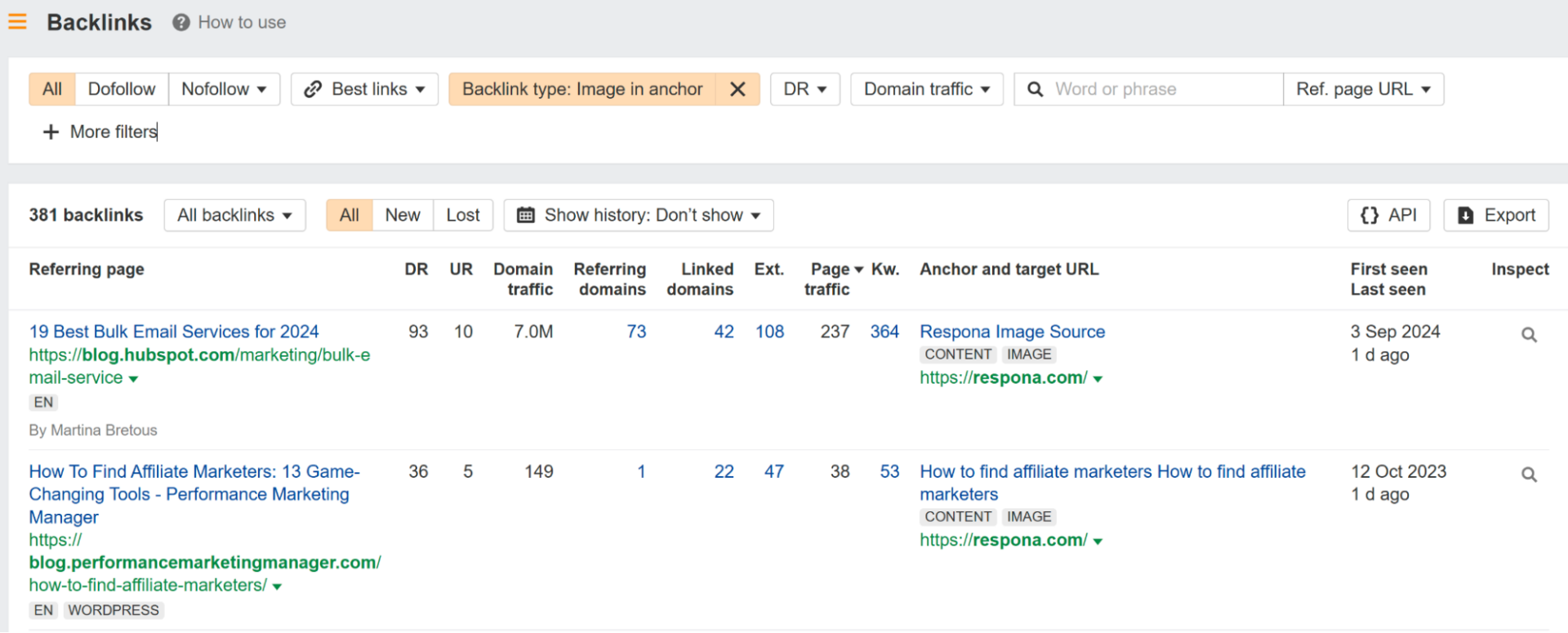Click the WORDPRESS tag

[114, 610]
